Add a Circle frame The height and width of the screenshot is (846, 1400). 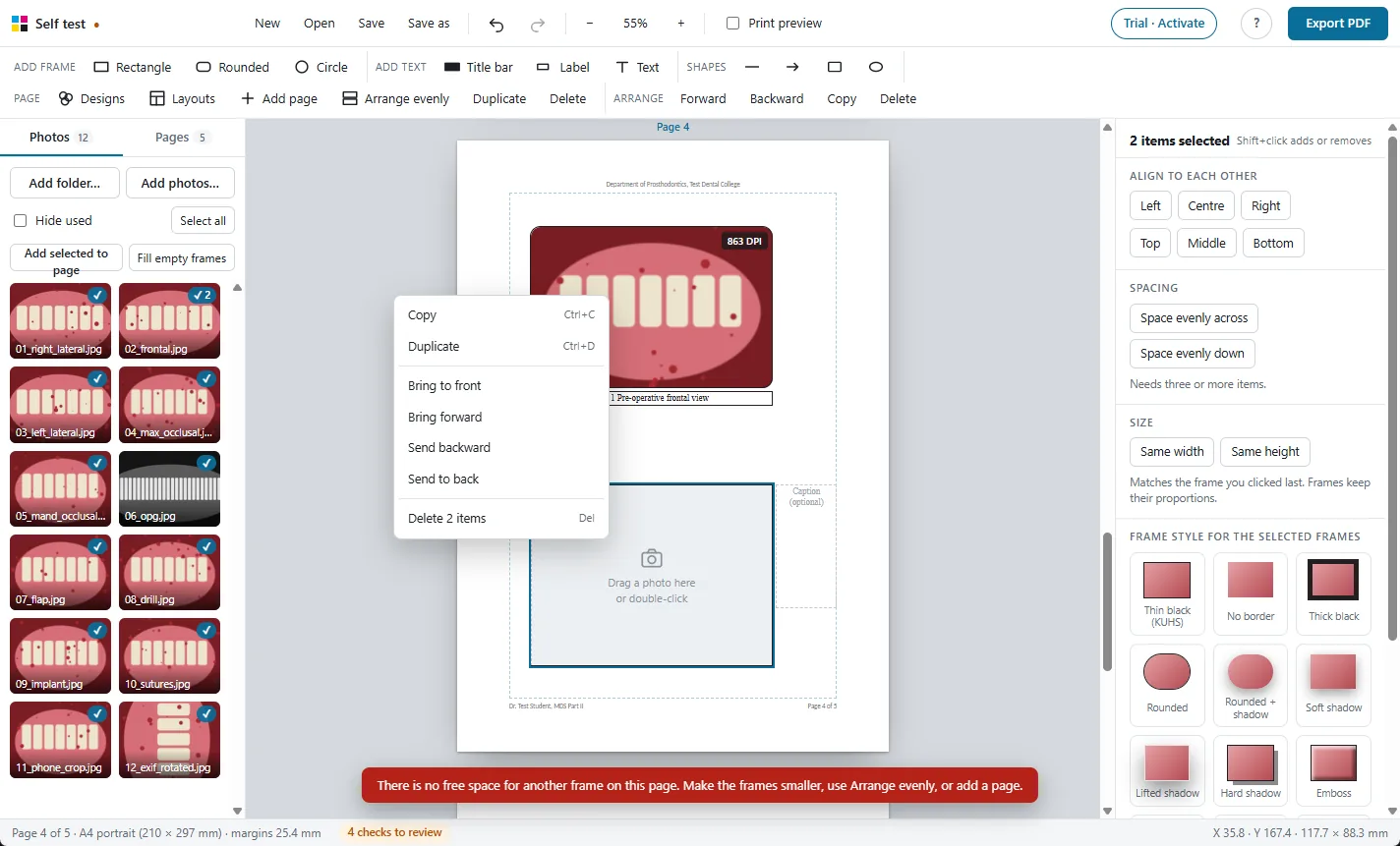[x=321, y=67]
